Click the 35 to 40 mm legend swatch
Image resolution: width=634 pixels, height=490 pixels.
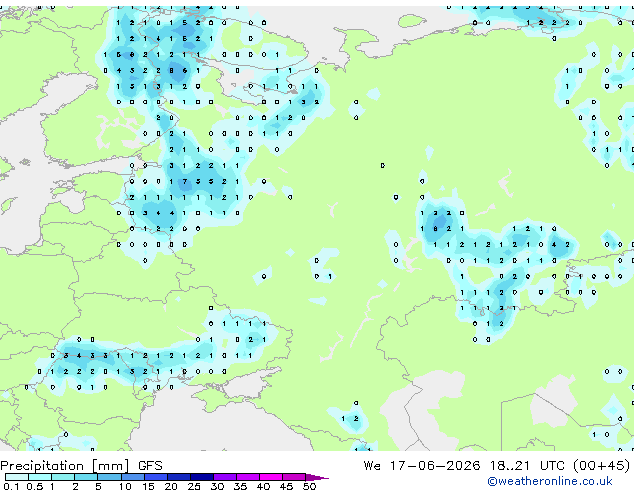click(247, 477)
